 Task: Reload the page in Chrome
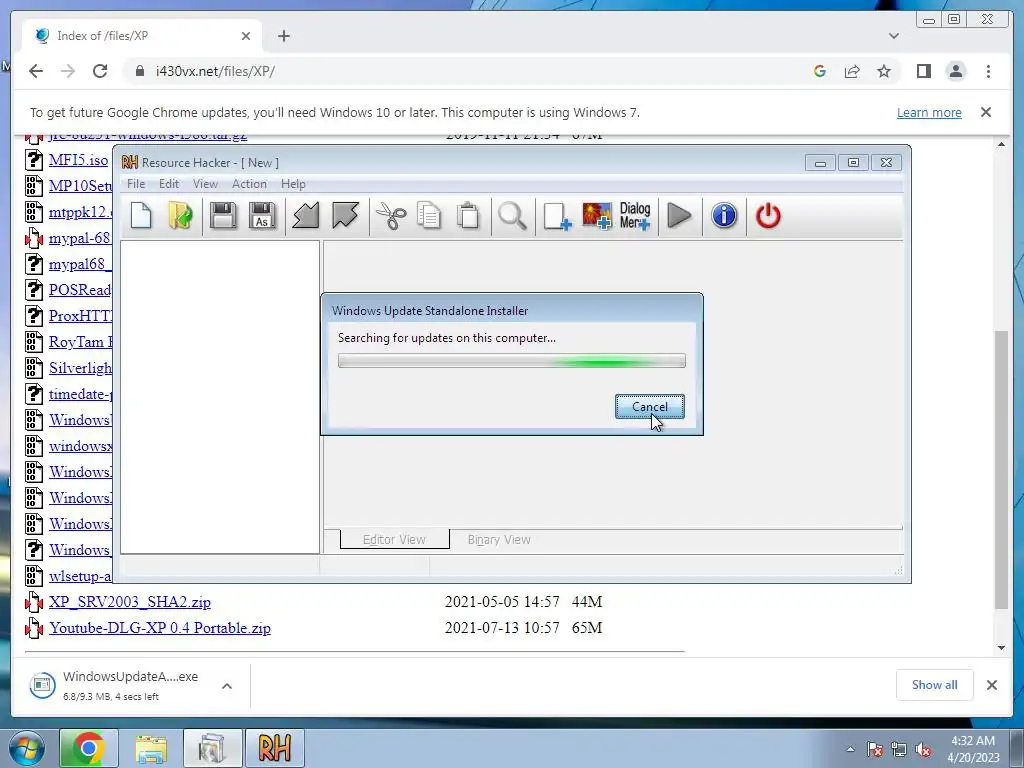coord(100,71)
